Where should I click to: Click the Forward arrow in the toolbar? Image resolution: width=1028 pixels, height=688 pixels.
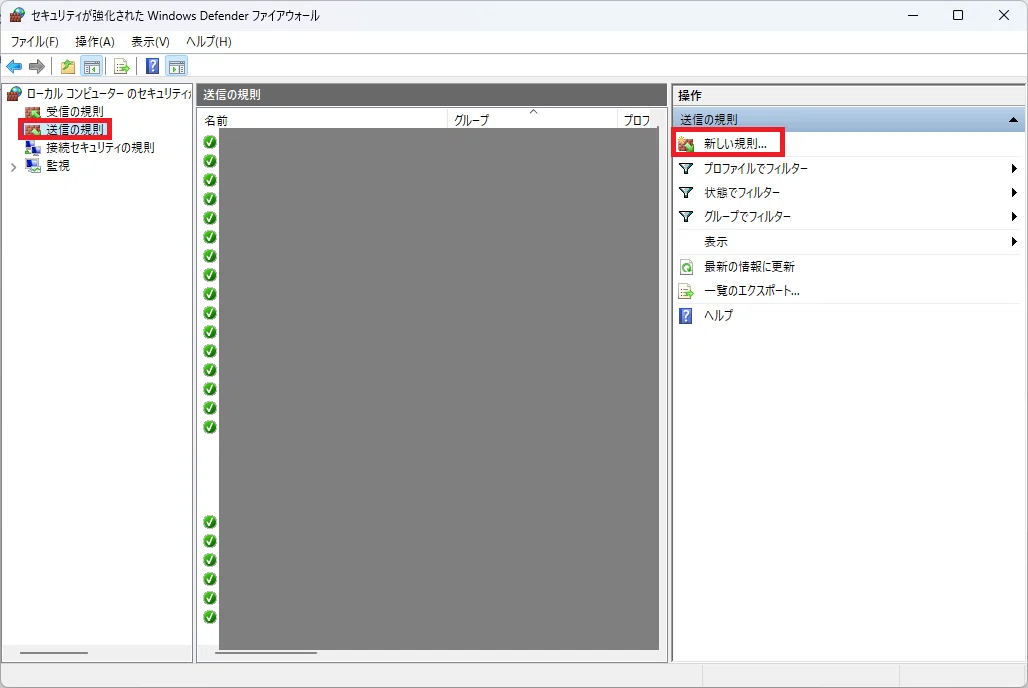pyautogui.click(x=37, y=66)
